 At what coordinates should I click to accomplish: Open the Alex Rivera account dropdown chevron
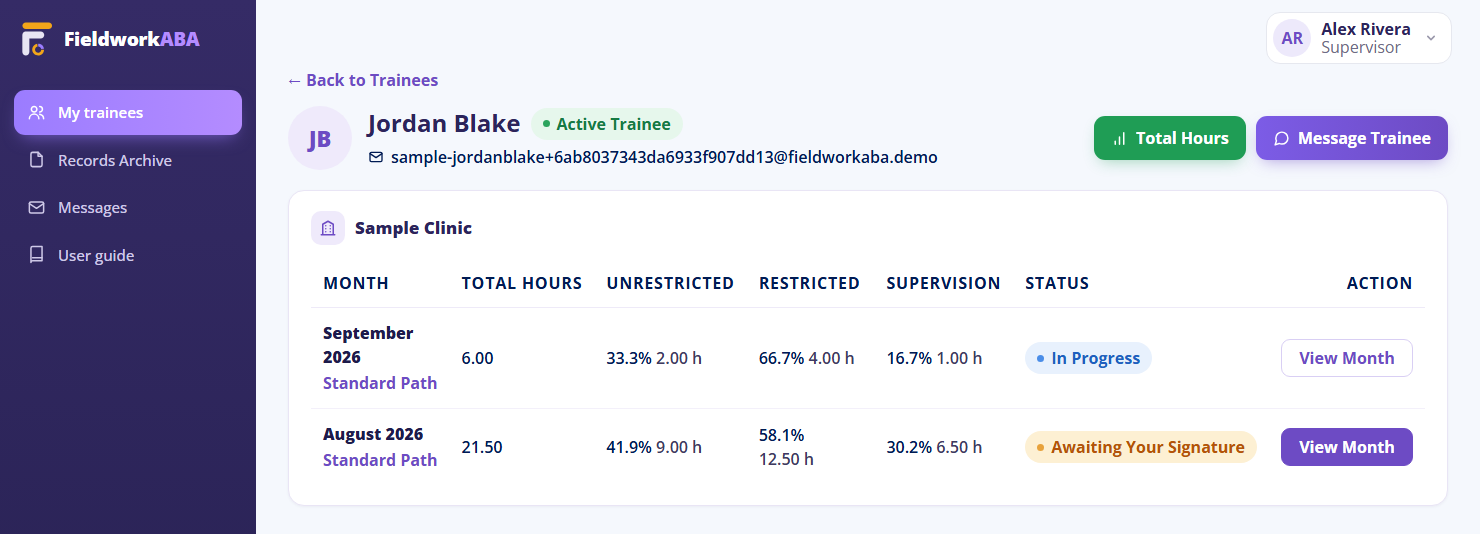[x=1430, y=38]
